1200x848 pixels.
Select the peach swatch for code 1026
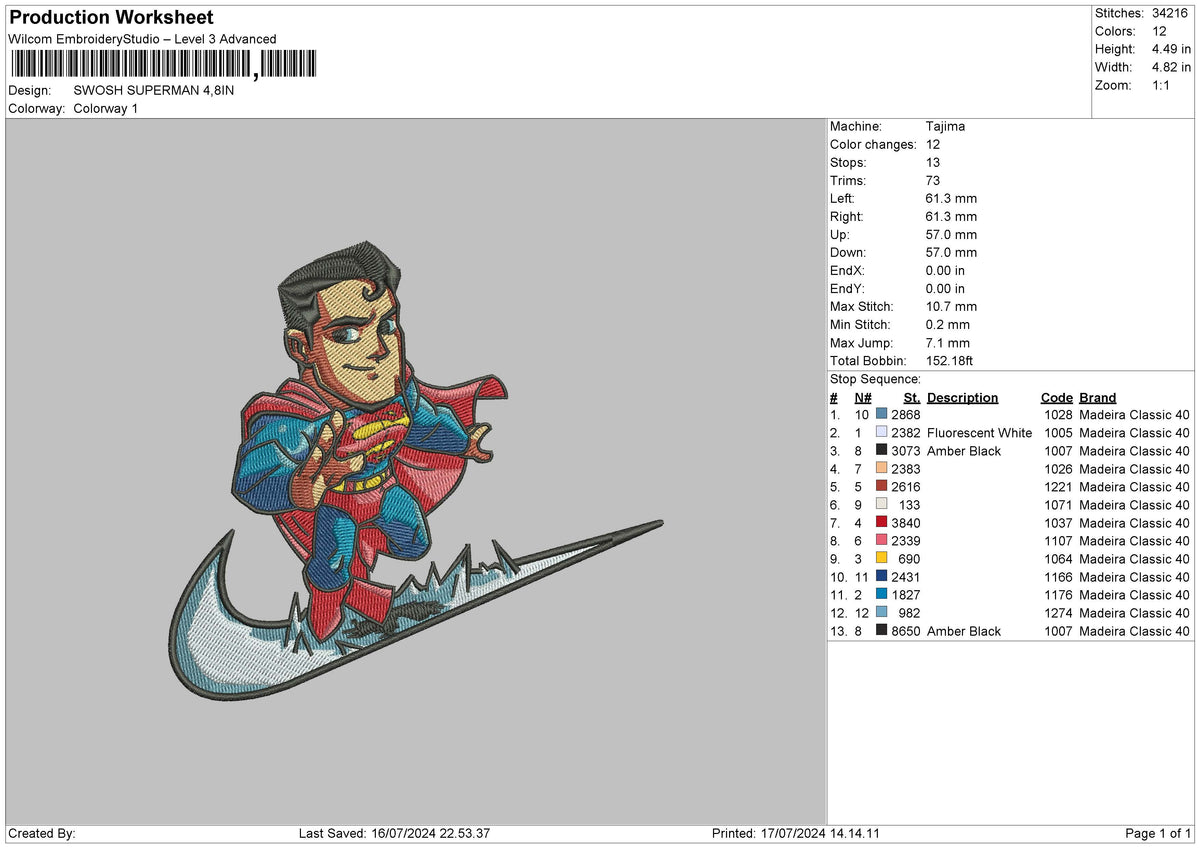(881, 469)
